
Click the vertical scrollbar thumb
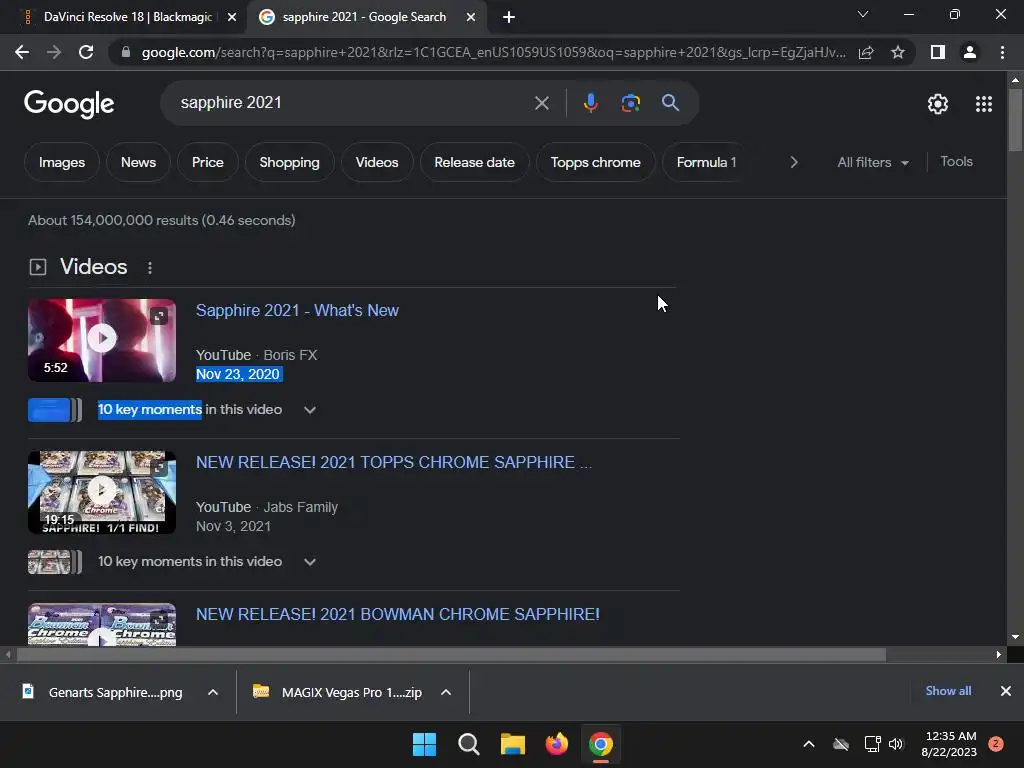pyautogui.click(x=1015, y=120)
